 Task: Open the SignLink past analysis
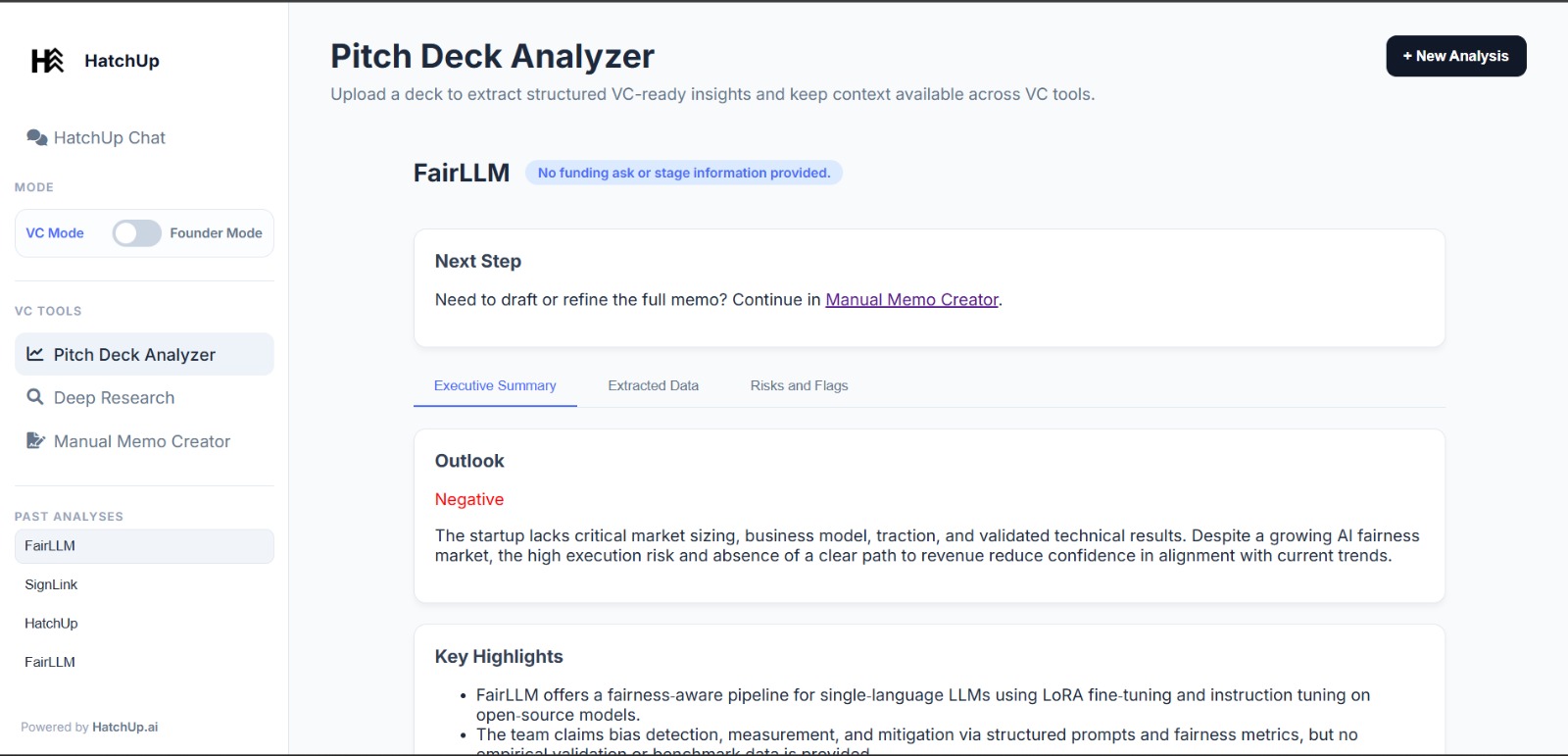(x=51, y=584)
